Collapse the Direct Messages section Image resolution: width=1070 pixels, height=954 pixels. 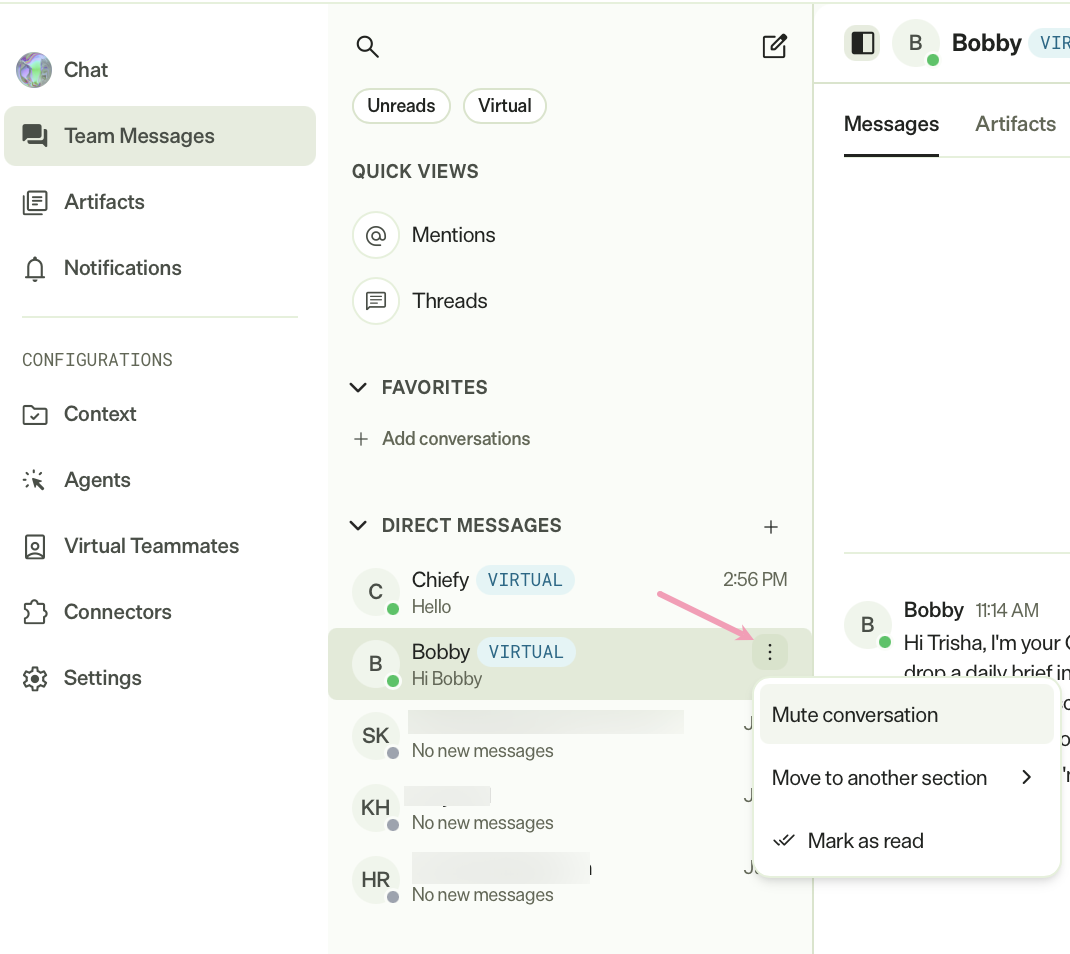(358, 525)
